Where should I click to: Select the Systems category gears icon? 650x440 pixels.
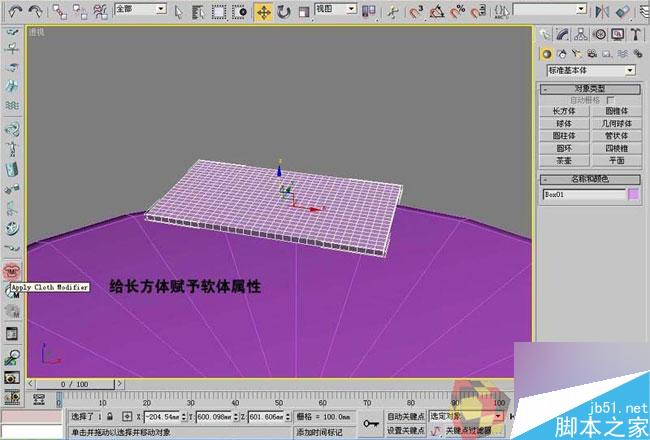pyautogui.click(x=637, y=53)
